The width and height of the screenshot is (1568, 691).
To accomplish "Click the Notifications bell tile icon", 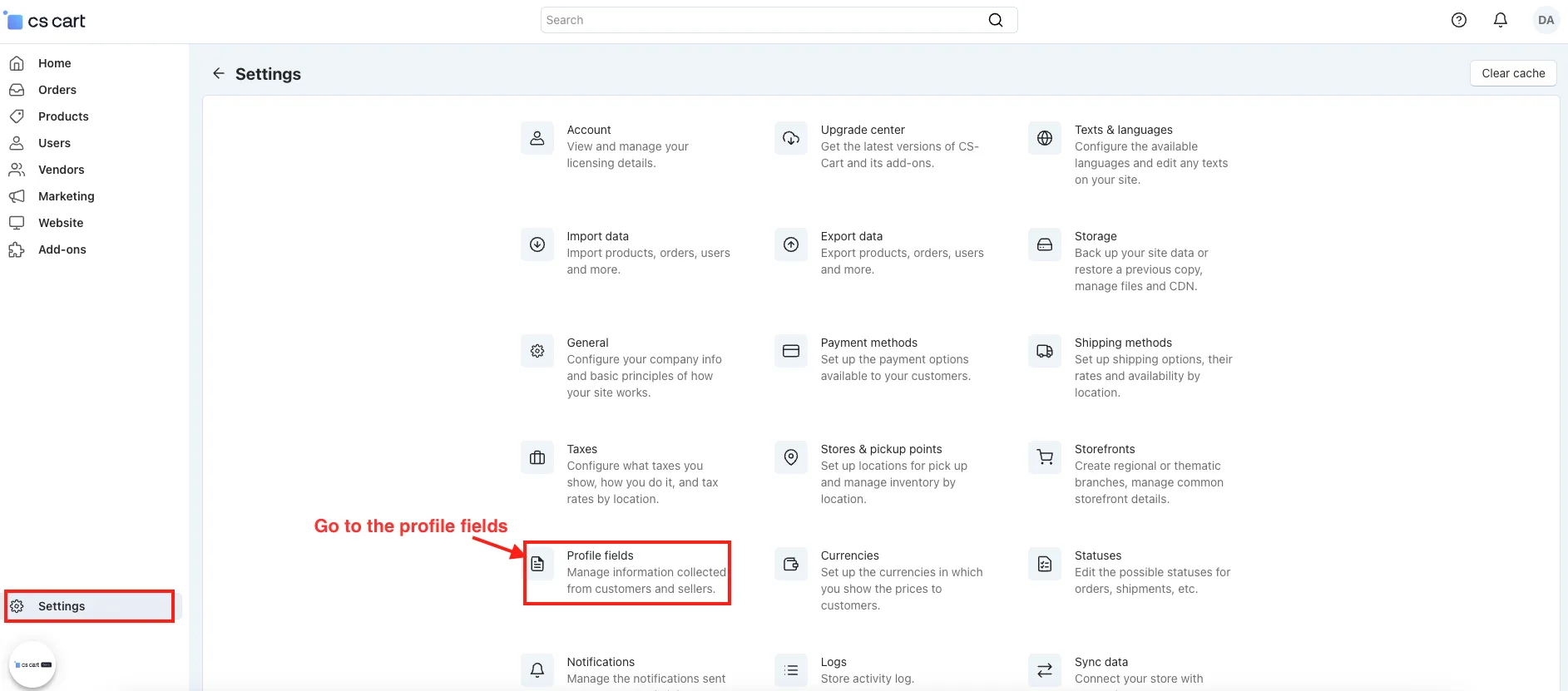I will 537,670.
